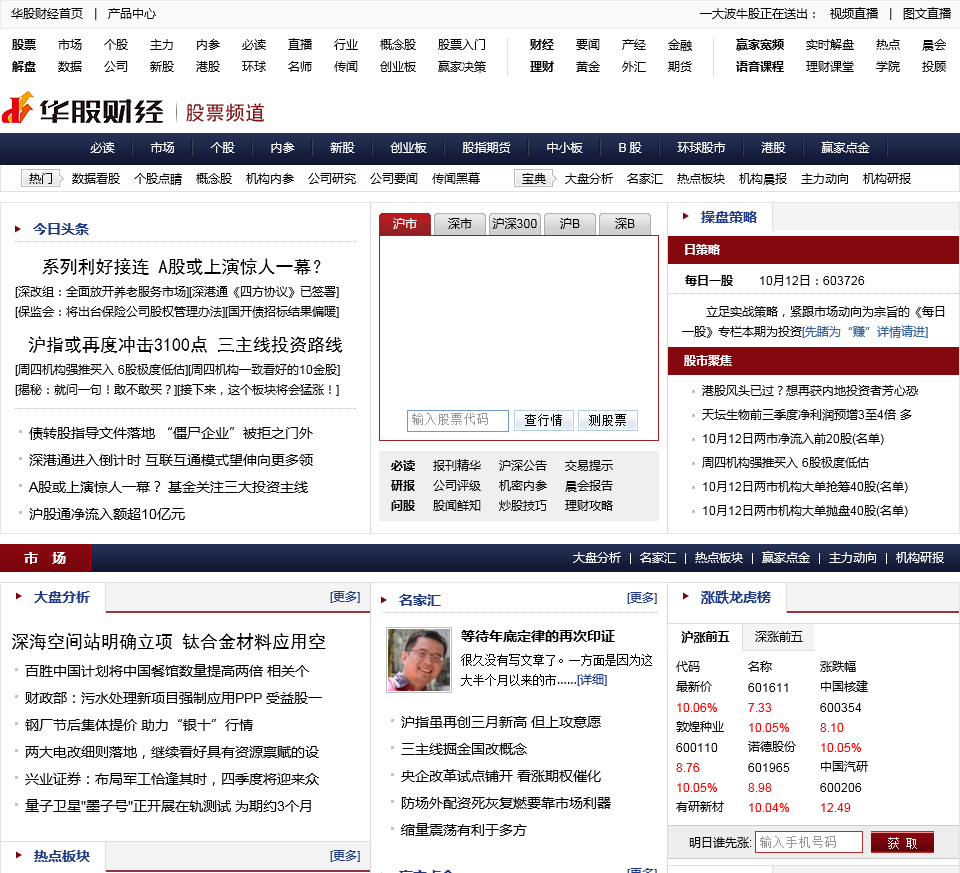Open 理财攻略 link

588,506
